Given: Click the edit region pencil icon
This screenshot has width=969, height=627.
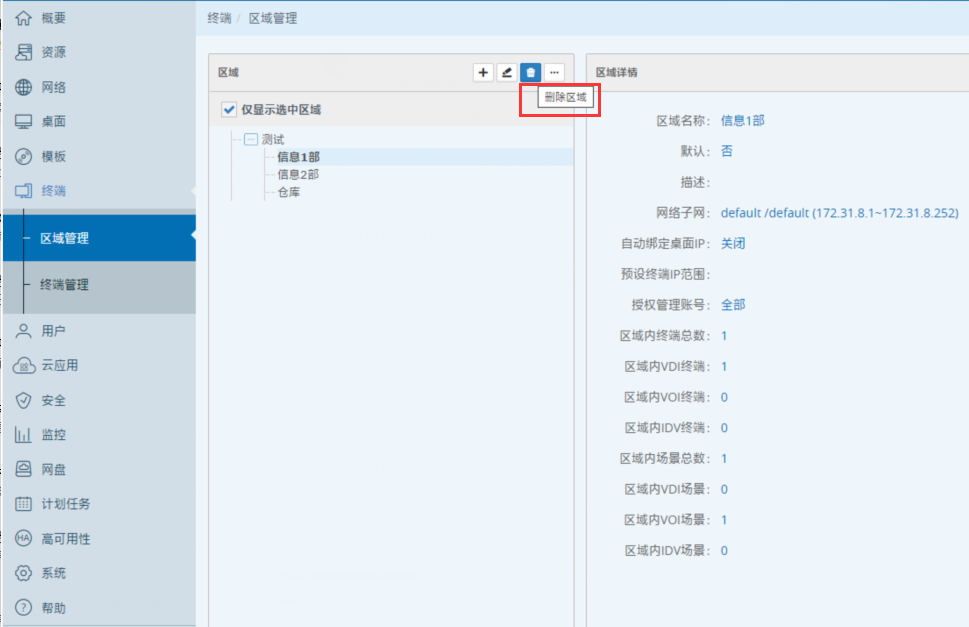Looking at the screenshot, I should [507, 72].
